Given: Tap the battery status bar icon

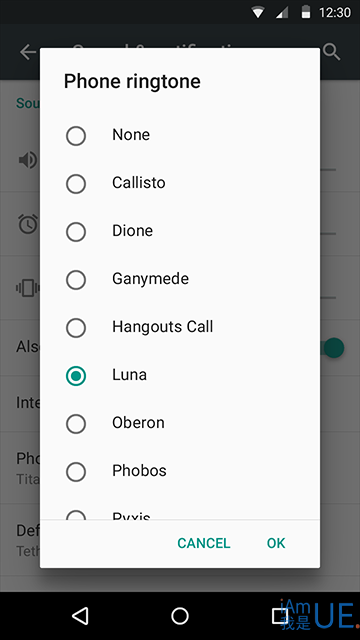Looking at the screenshot, I should pos(306,12).
